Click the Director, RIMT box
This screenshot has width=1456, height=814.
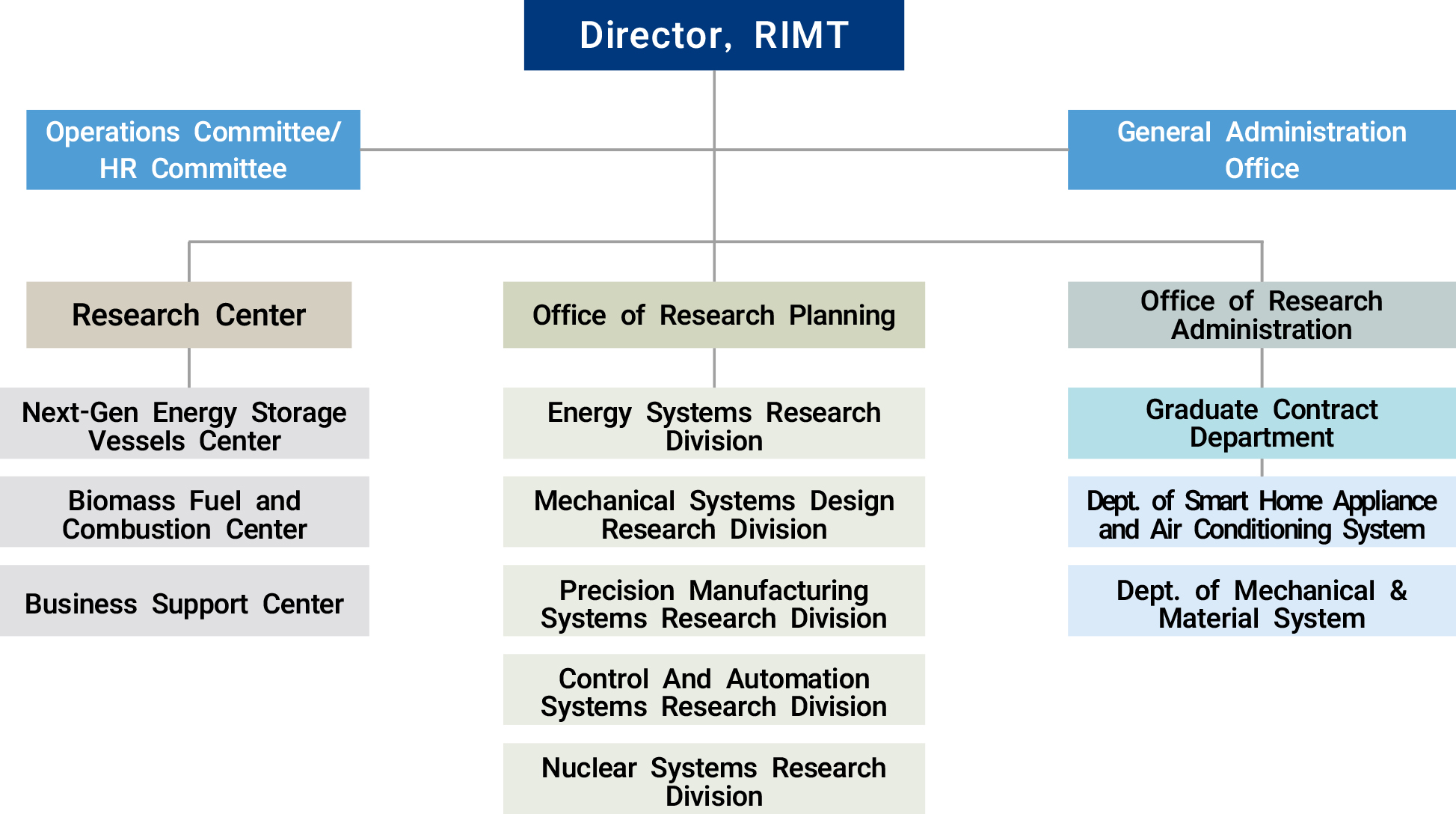click(713, 35)
